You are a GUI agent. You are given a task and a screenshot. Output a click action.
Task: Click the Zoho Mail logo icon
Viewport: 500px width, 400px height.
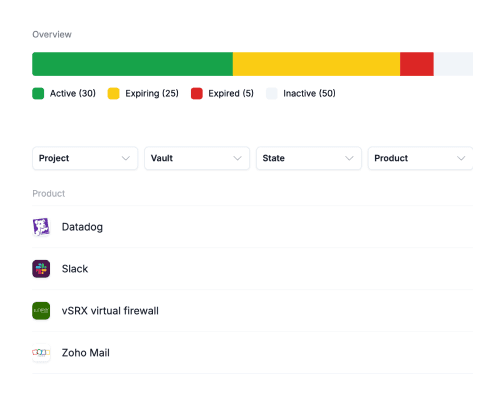point(41,353)
